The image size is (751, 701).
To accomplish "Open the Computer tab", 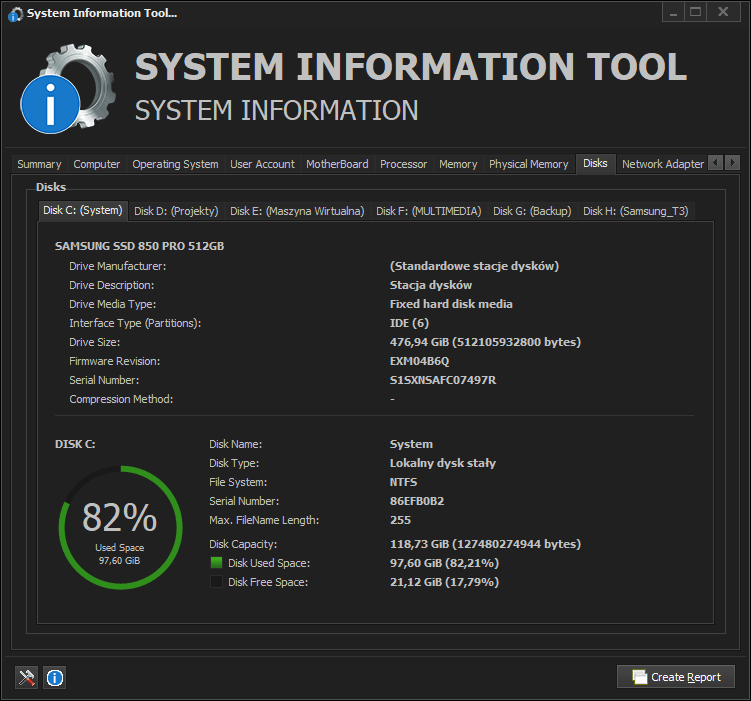I will pos(97,164).
